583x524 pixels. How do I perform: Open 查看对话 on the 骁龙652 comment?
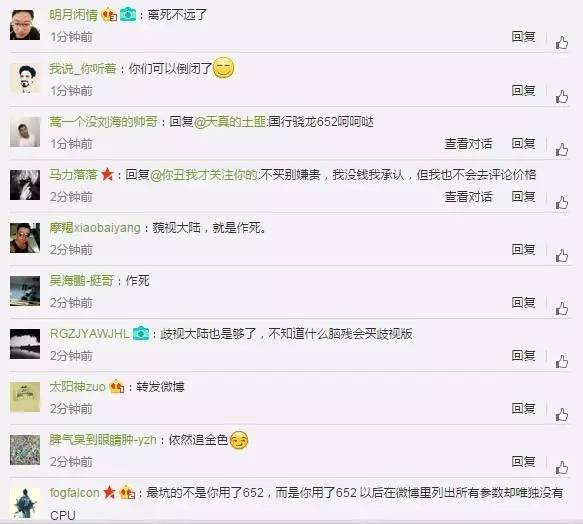pos(468,144)
